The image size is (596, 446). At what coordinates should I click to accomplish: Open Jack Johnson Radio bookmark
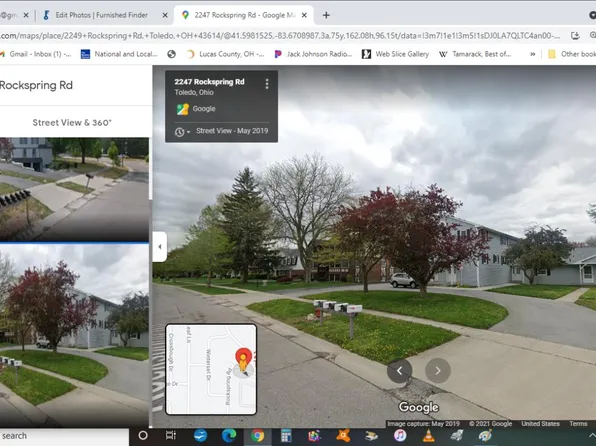pos(313,54)
